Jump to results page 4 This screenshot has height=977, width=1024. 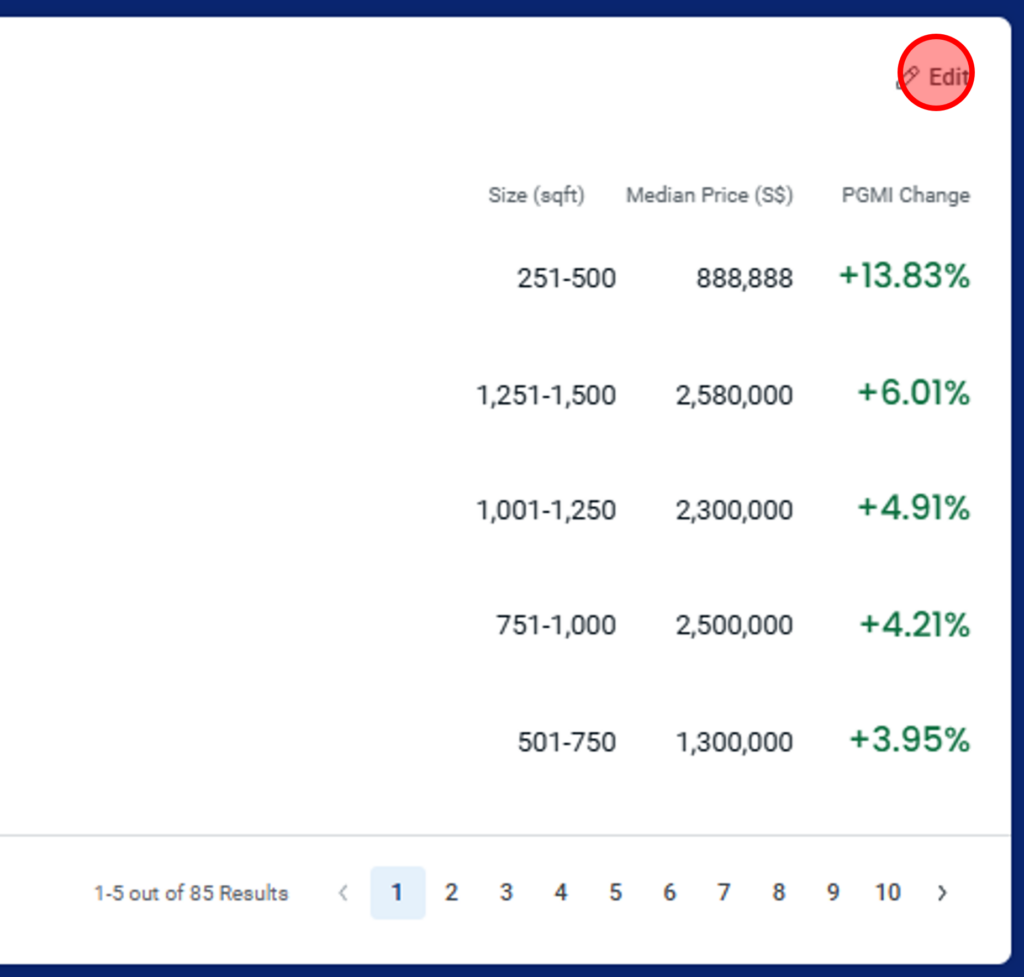pos(561,893)
